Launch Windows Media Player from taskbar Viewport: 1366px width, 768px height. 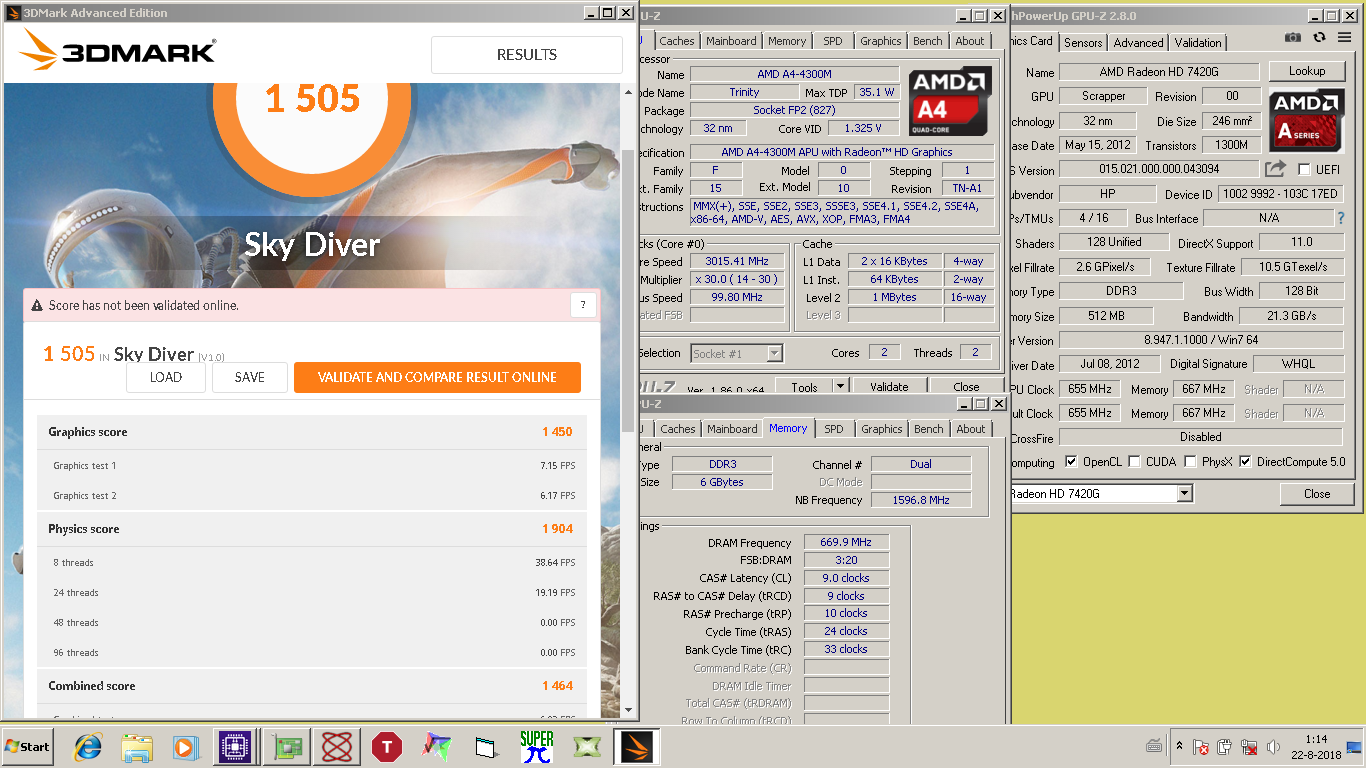click(185, 747)
